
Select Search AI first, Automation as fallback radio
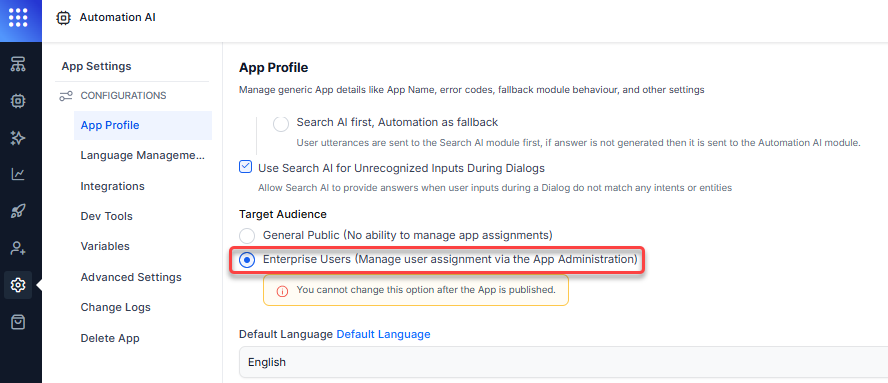[x=281, y=124]
